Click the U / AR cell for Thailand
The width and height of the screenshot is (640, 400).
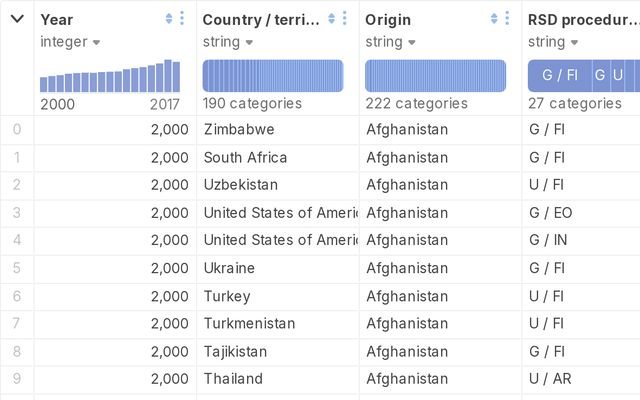[550, 379]
